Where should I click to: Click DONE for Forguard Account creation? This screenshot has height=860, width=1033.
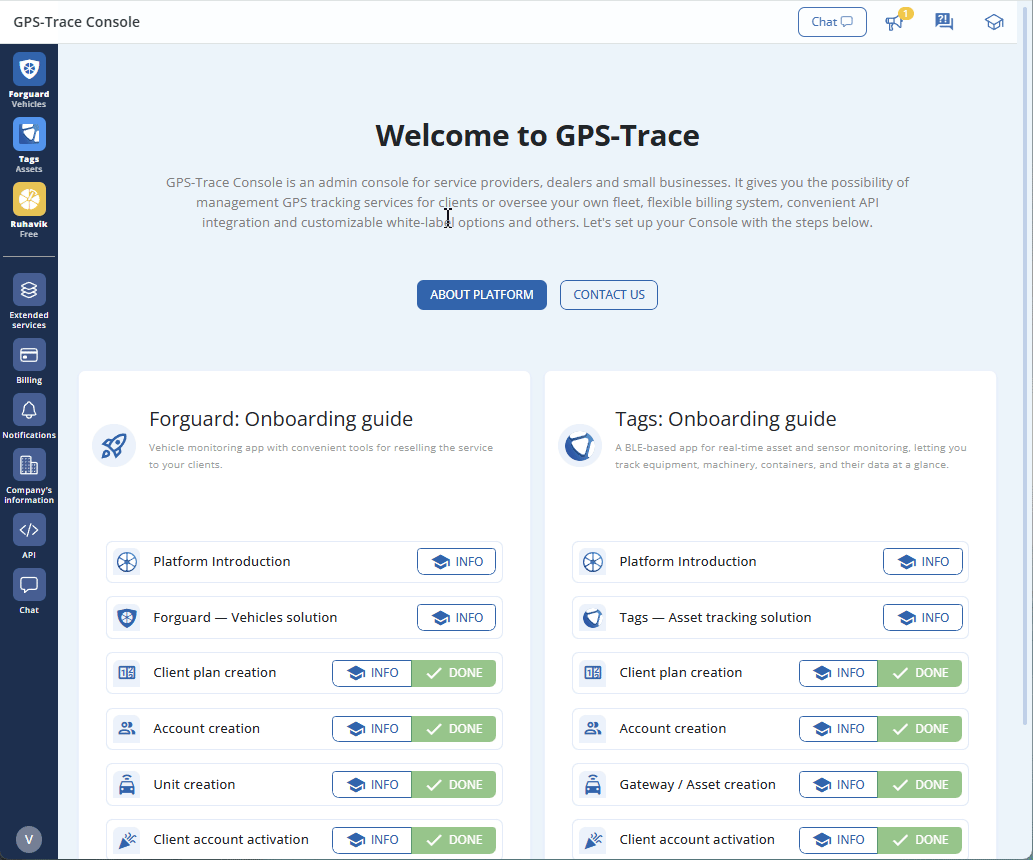454,729
